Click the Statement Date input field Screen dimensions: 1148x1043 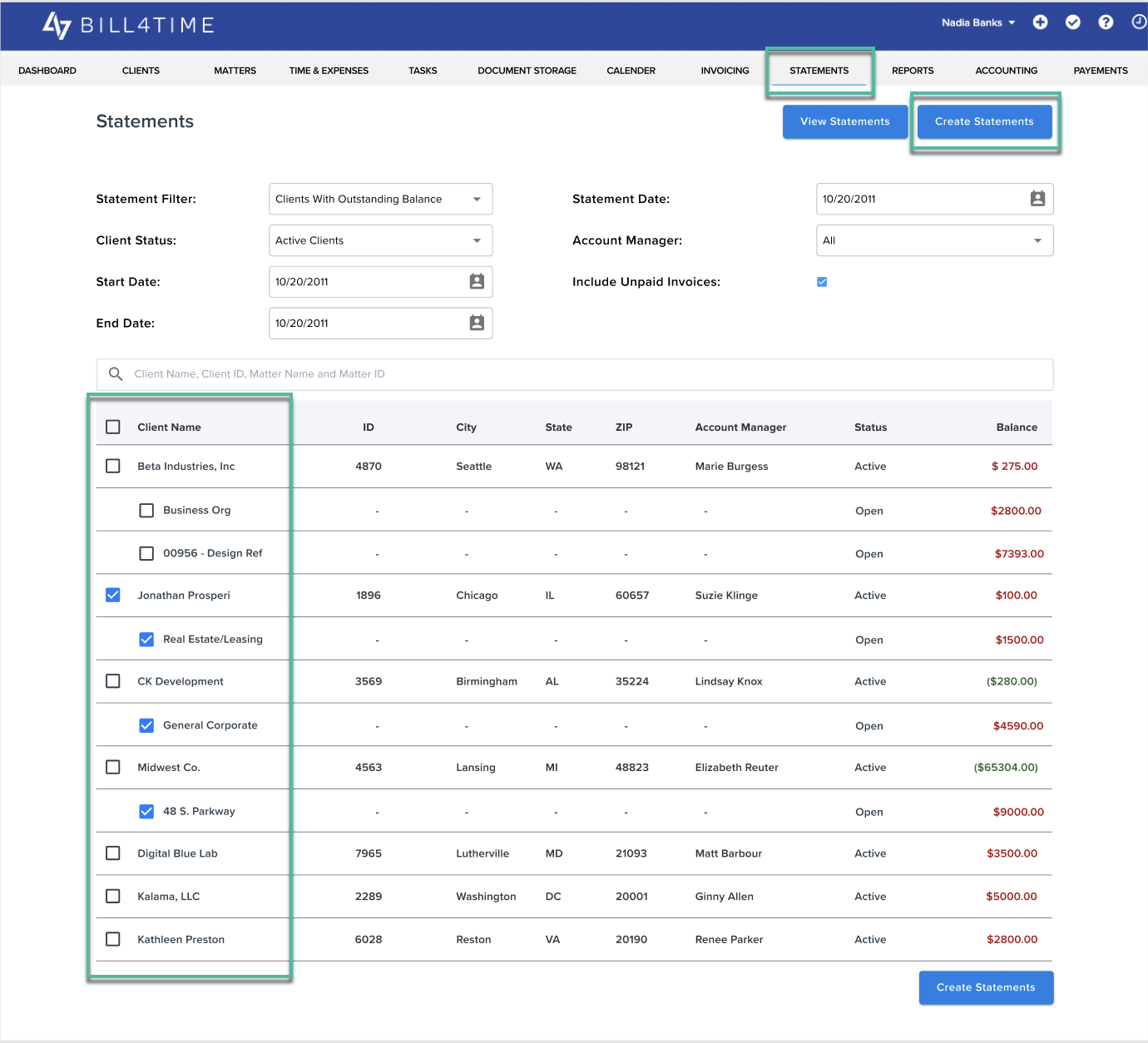[935, 199]
